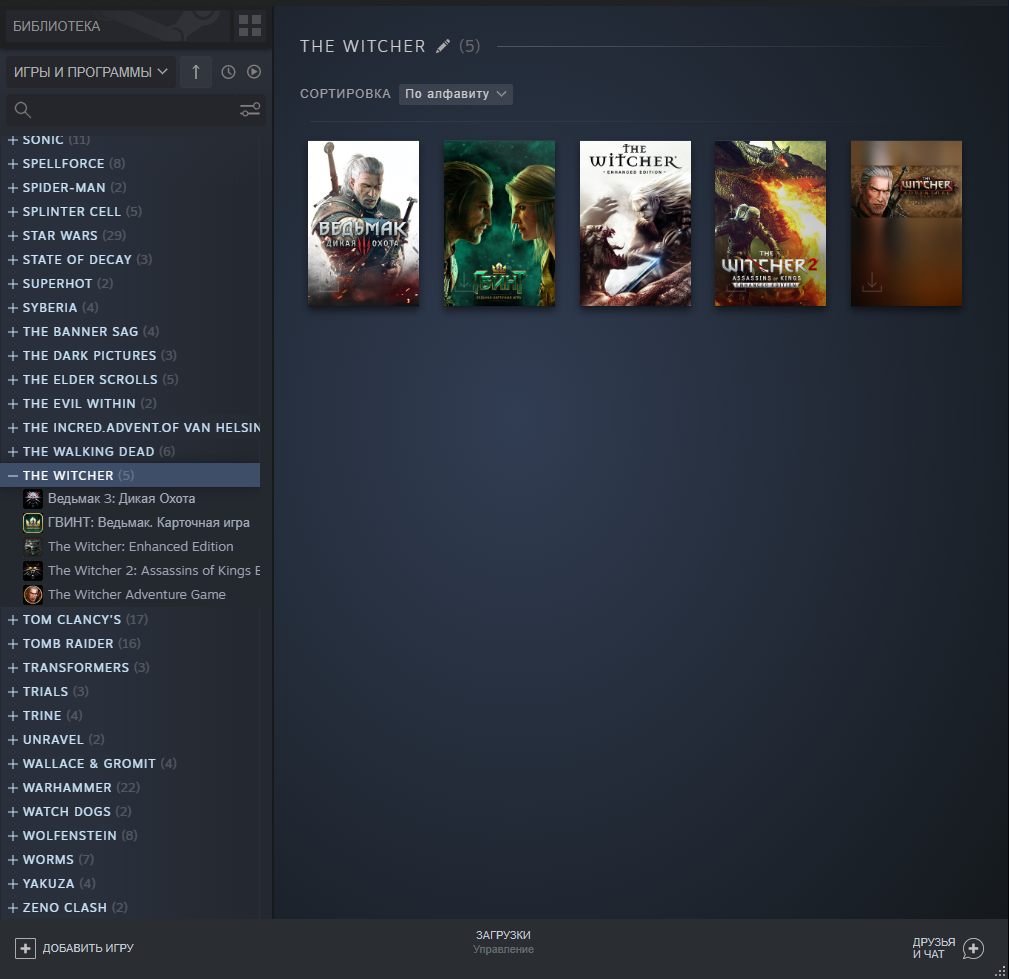Toggle the recent activity clock filter
Viewport: 1009px width, 979px height.
point(228,72)
